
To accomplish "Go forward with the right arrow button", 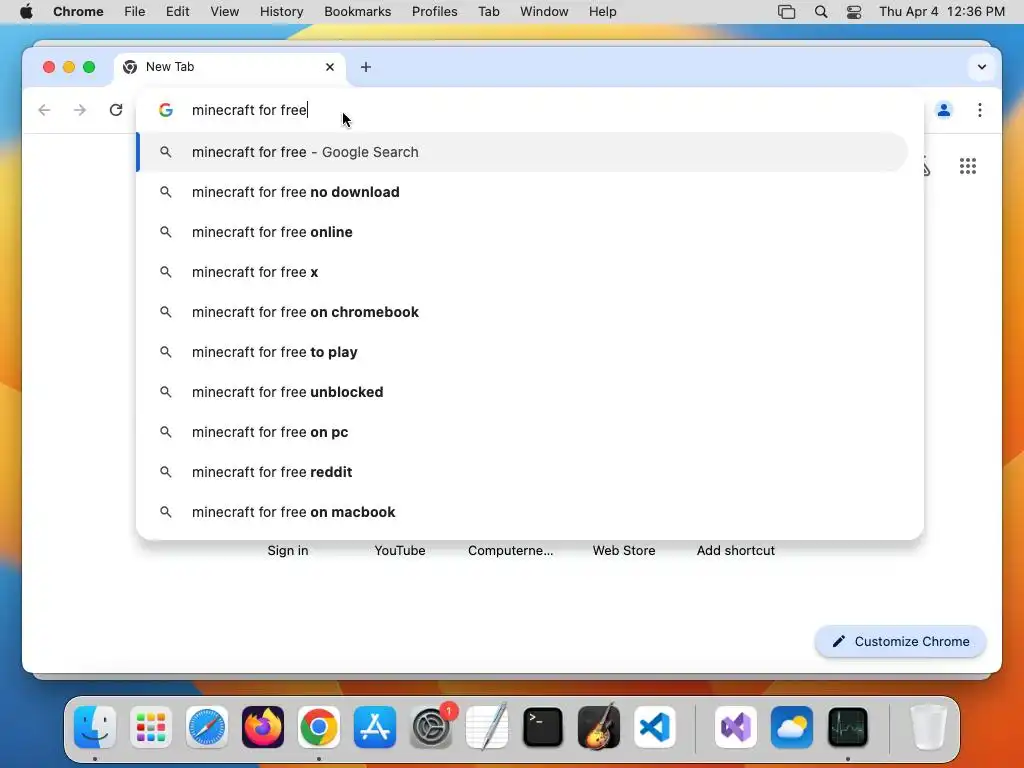I will [x=80, y=110].
